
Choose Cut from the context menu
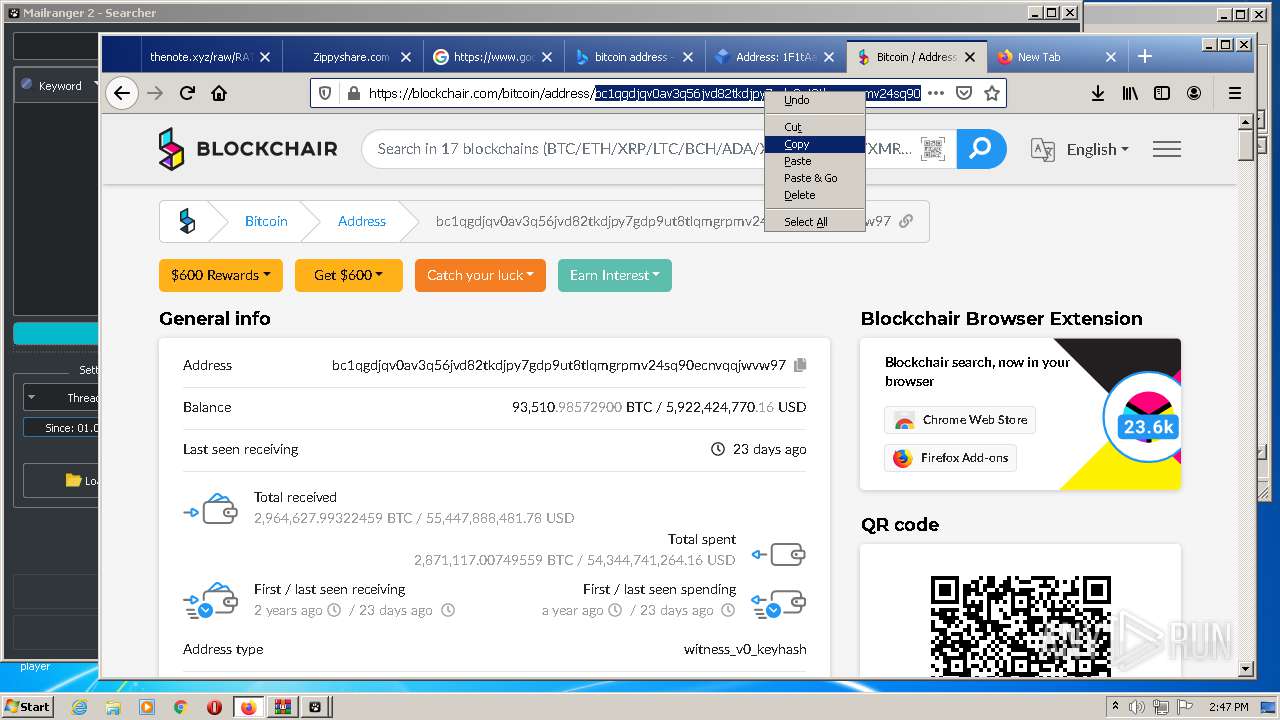[x=815, y=127]
